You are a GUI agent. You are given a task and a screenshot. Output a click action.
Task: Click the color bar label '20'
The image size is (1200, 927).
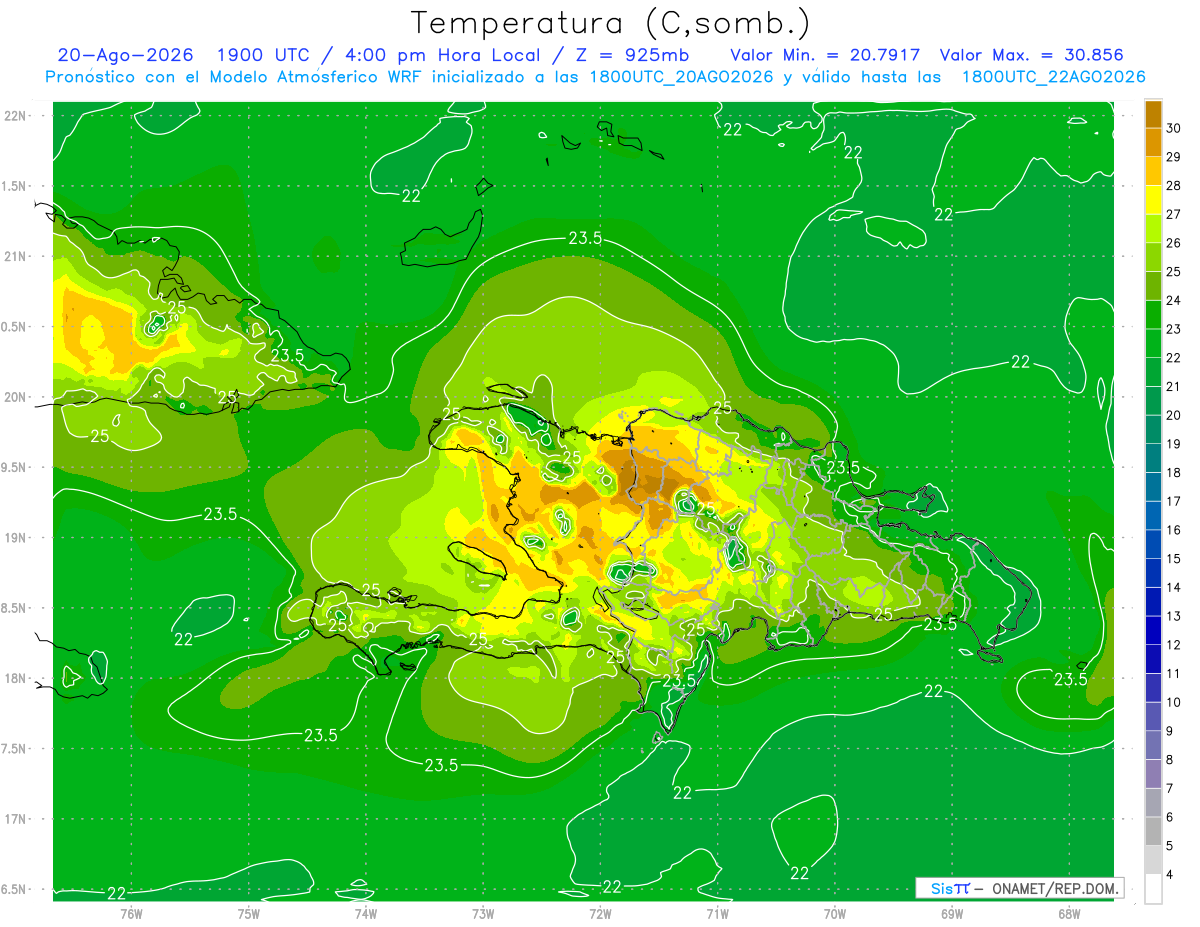[x=1173, y=415]
